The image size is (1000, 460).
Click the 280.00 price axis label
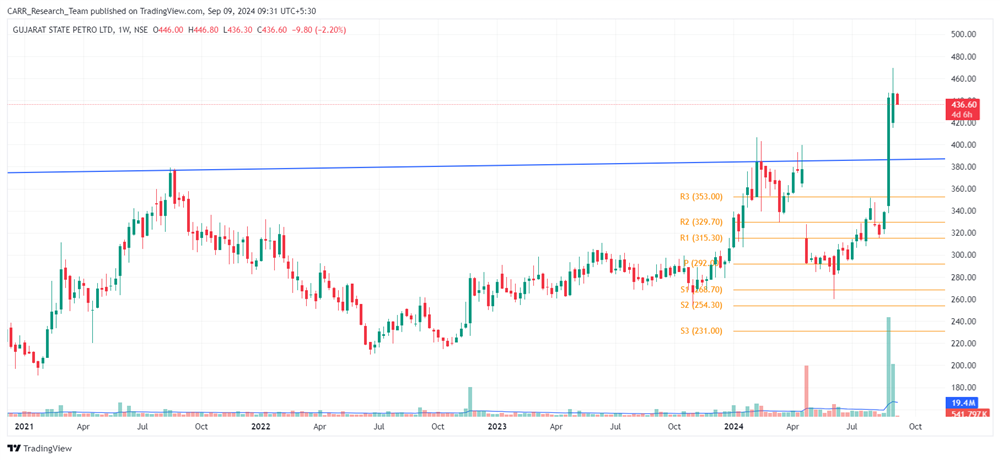[964, 278]
